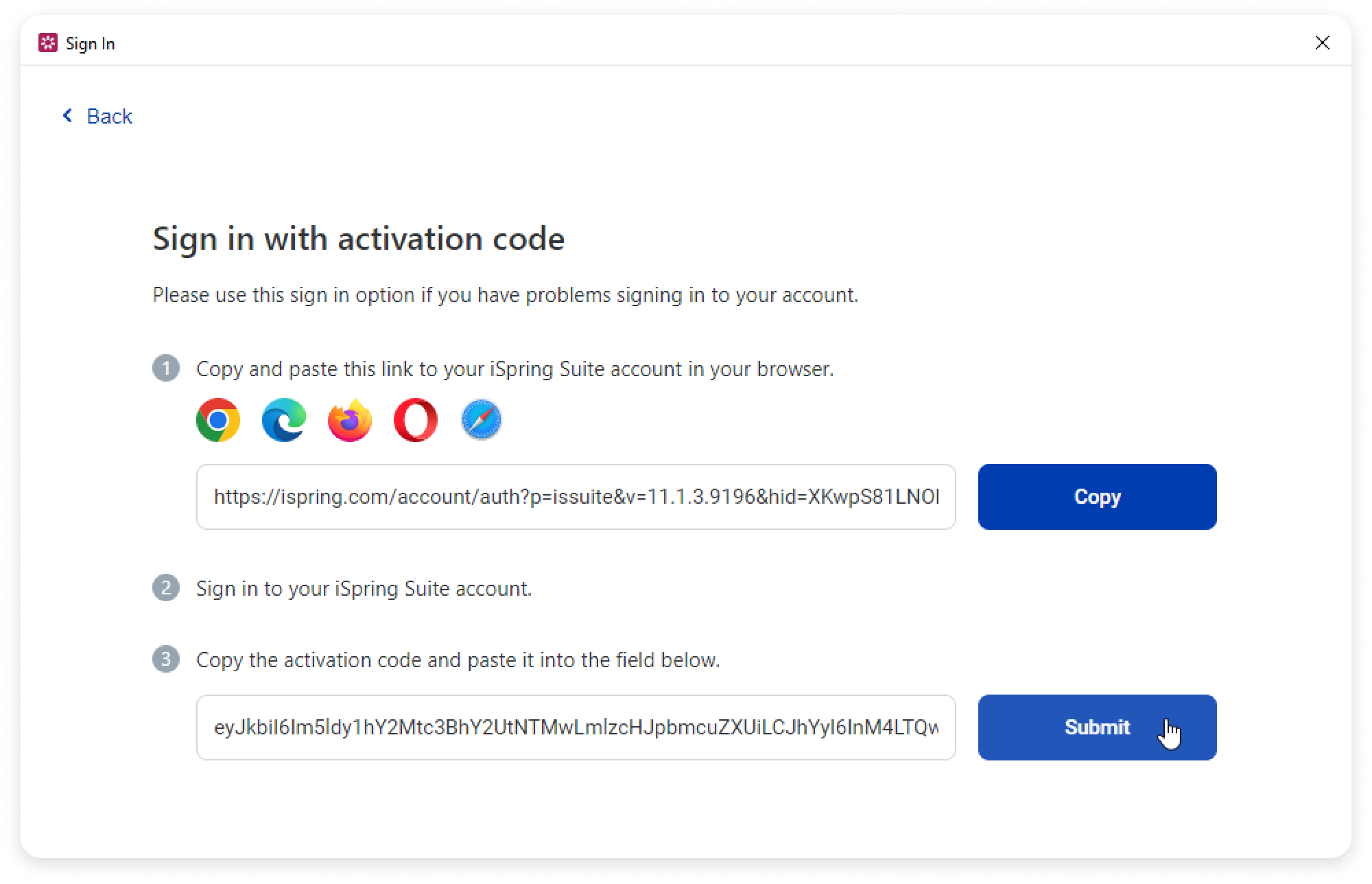Click the 'Sign in with activation code' heading
The image size is (1372, 884).
358,239
